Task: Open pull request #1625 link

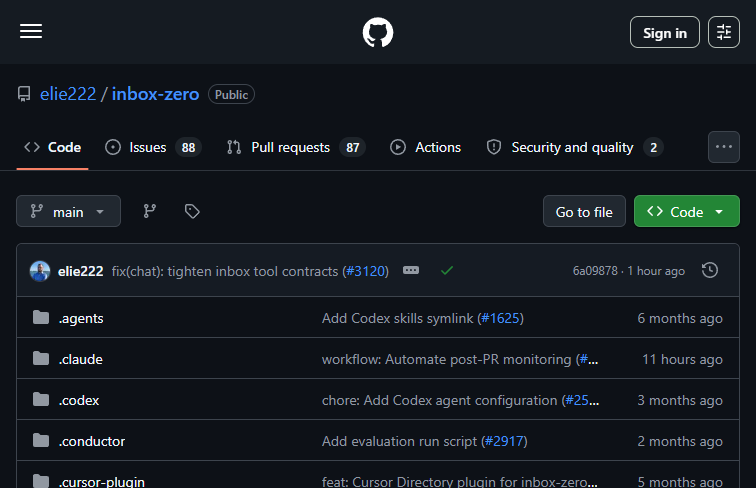Action: (500, 318)
